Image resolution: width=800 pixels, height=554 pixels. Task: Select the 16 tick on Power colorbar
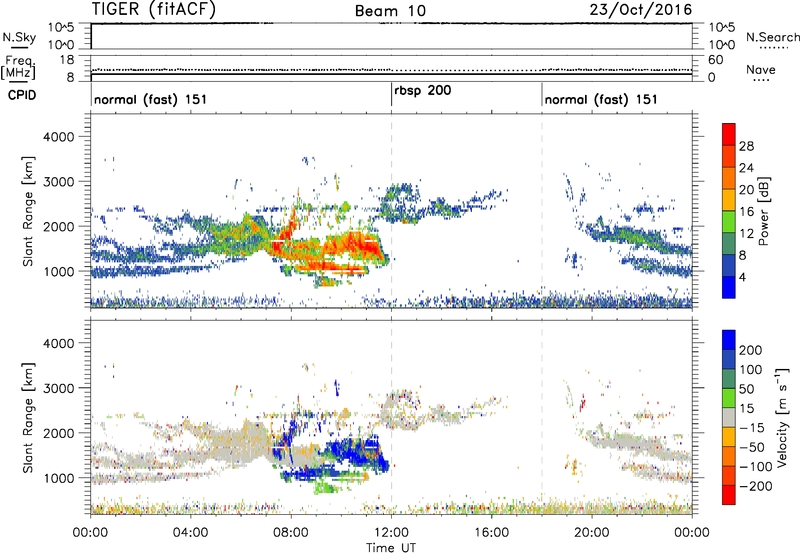[746, 211]
